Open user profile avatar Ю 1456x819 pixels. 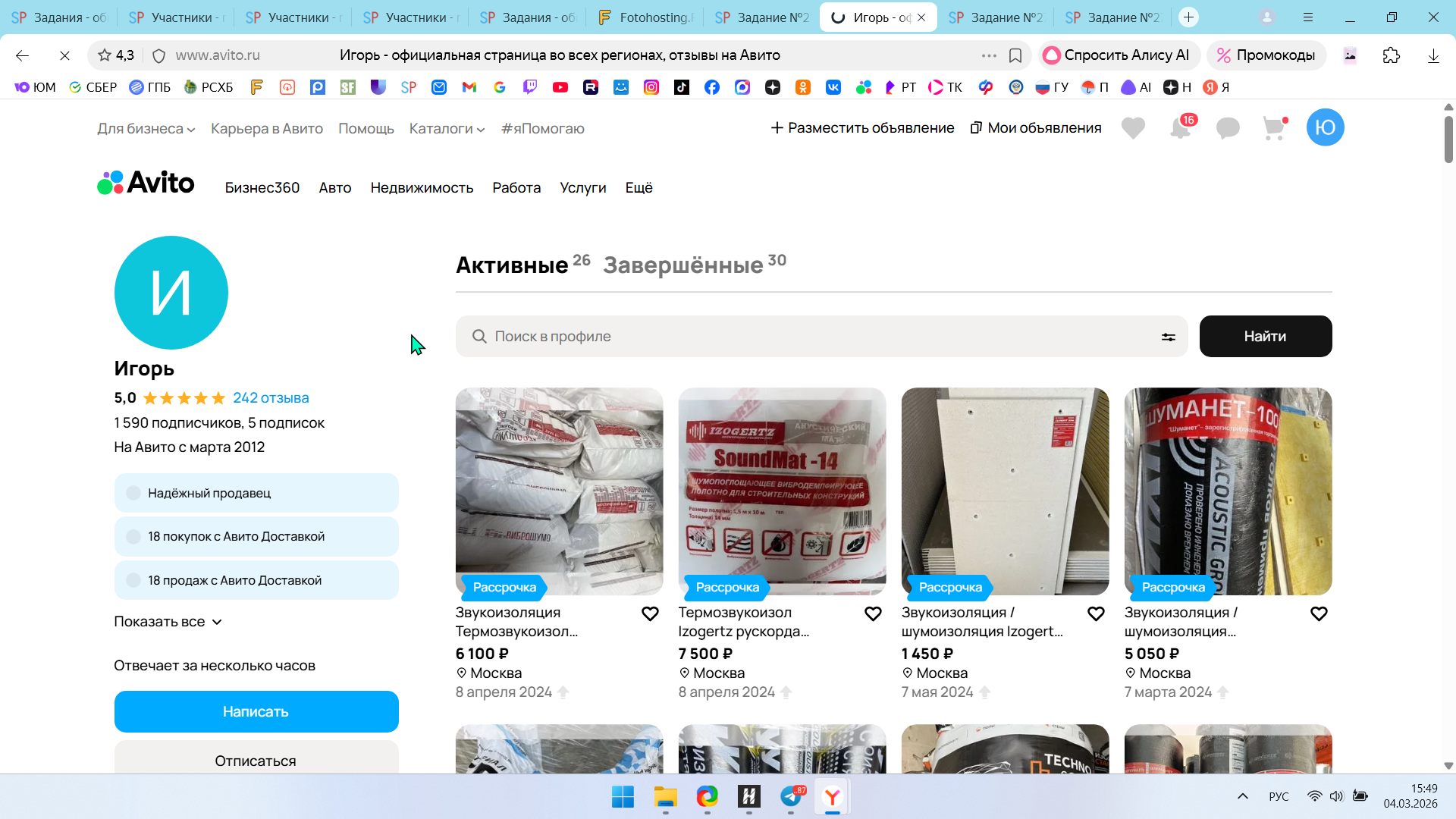[1325, 127]
